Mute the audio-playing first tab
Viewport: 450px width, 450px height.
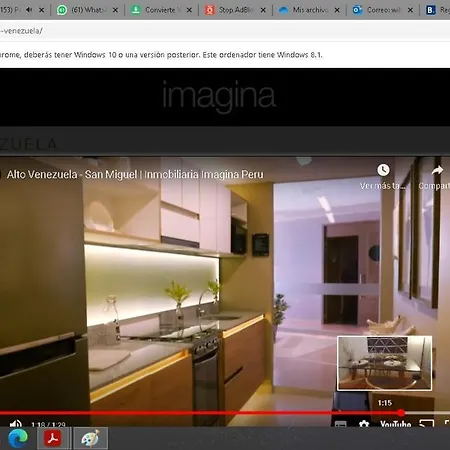coord(29,10)
